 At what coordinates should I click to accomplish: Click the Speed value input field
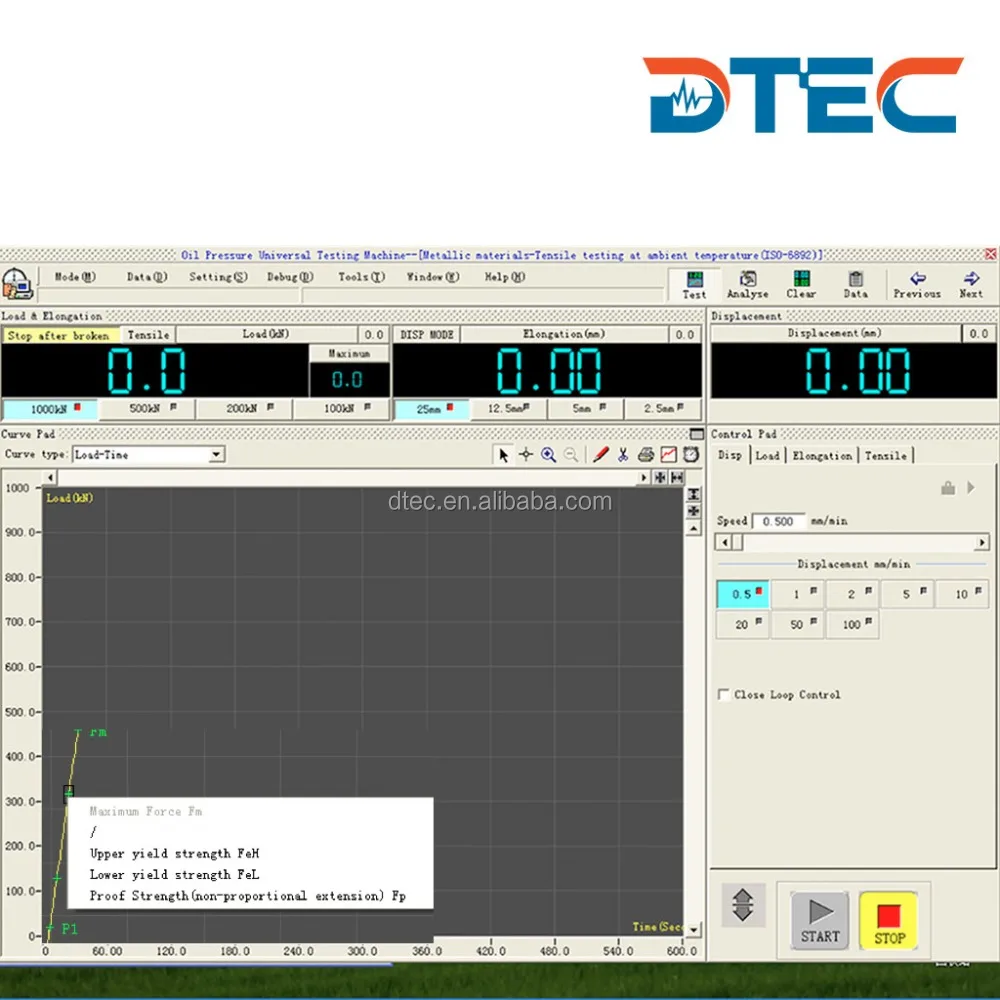(779, 520)
